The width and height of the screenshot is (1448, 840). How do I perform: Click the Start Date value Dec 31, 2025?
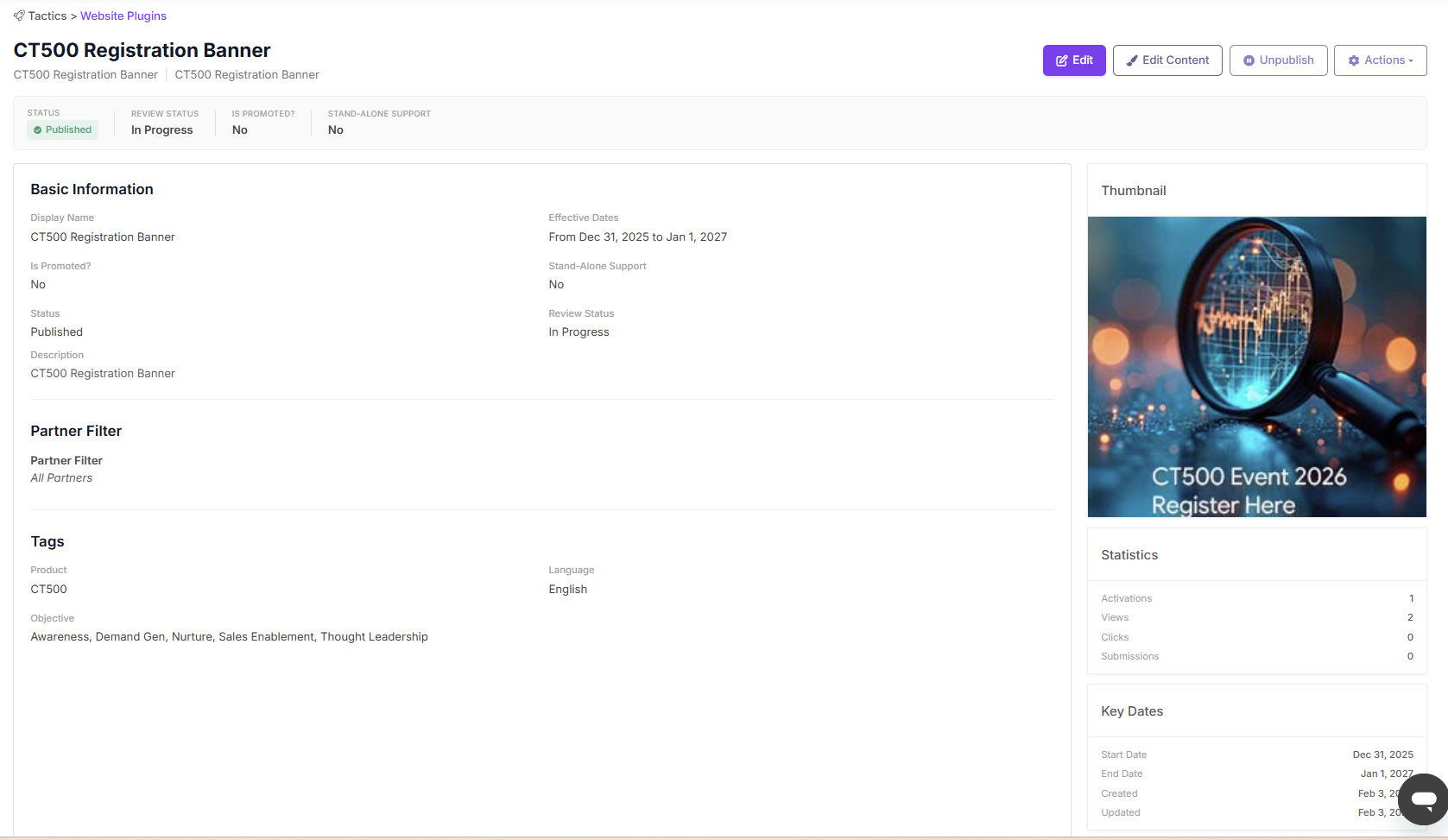1382,755
